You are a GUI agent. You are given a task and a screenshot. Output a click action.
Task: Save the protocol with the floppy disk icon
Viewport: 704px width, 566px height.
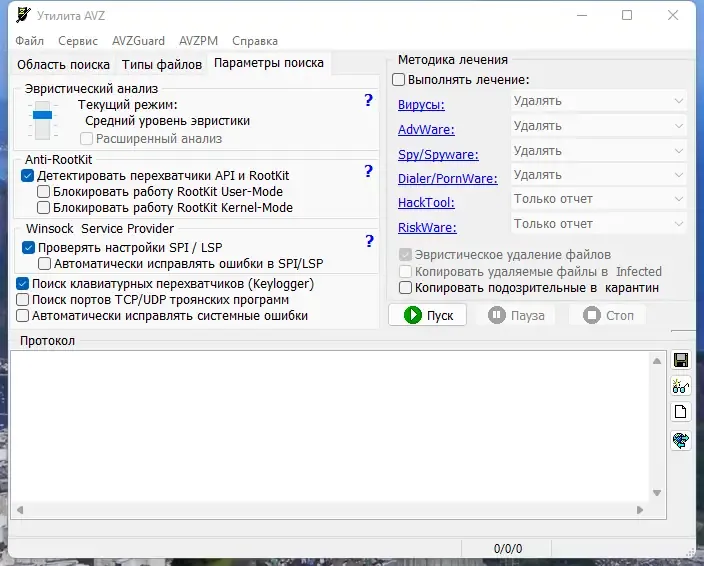click(x=681, y=360)
